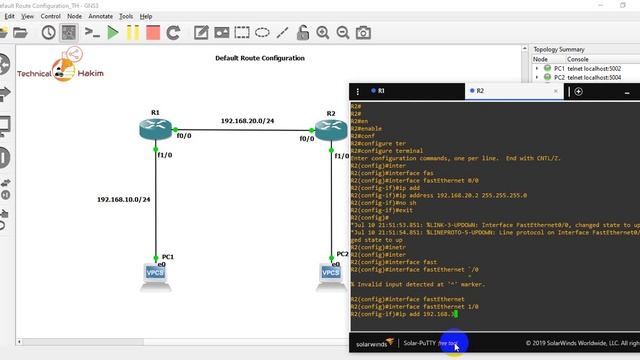Add a note annotation icon
The image size is (640, 360).
(x=201, y=33)
